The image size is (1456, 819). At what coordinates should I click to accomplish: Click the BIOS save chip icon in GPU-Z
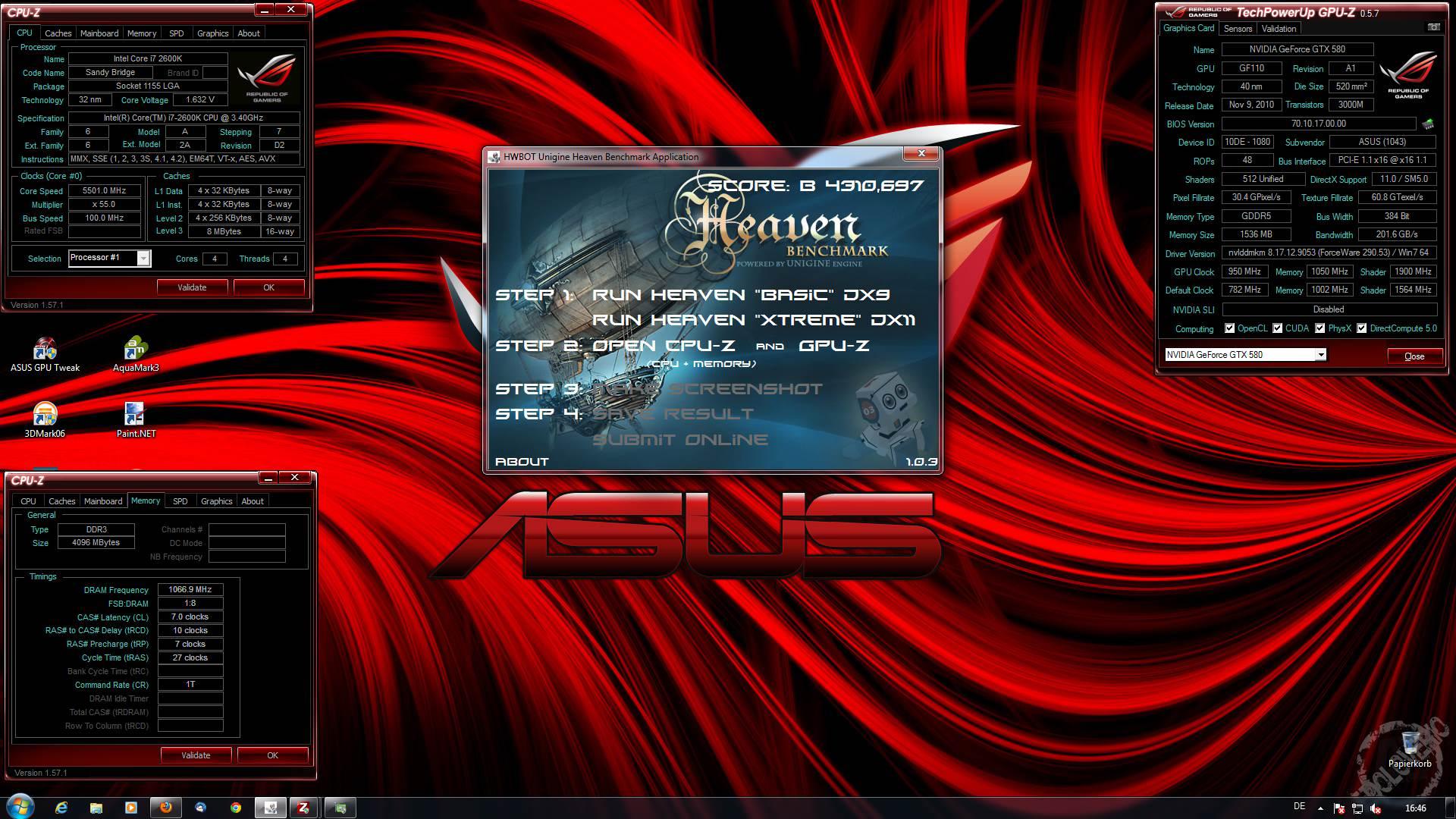[x=1428, y=124]
